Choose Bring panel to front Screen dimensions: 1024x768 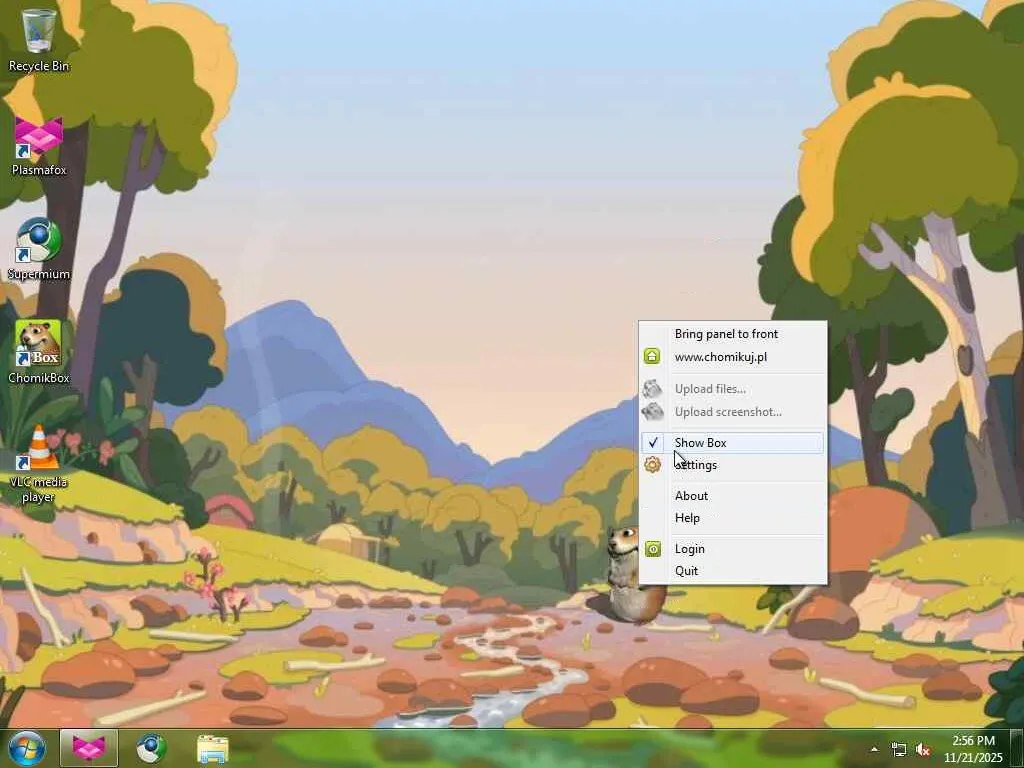(x=733, y=334)
